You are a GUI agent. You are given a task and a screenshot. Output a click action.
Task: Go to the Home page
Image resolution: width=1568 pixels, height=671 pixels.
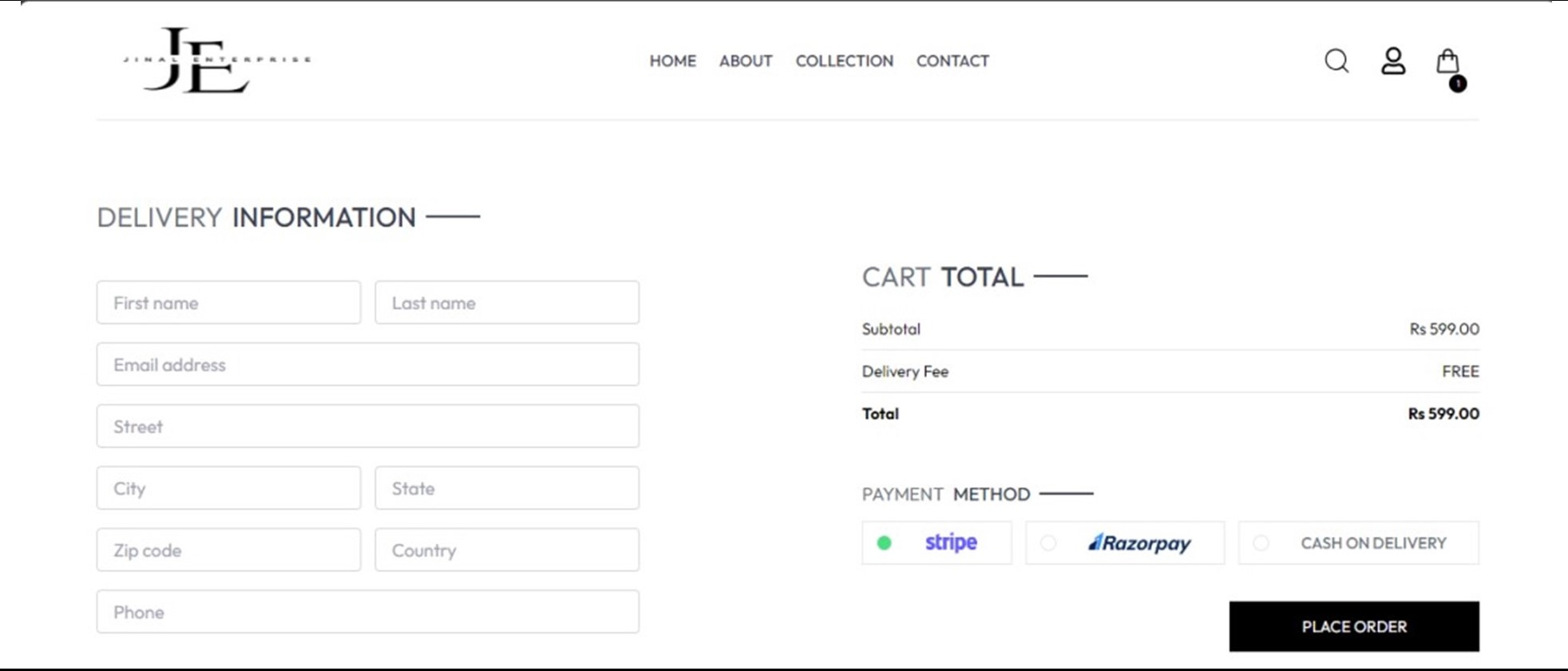(672, 61)
